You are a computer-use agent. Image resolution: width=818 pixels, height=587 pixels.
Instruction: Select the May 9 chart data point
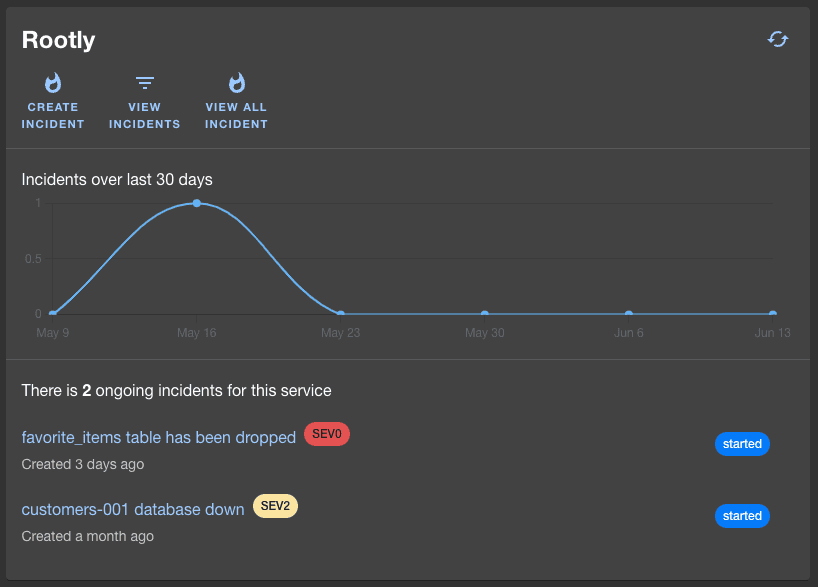click(x=53, y=314)
